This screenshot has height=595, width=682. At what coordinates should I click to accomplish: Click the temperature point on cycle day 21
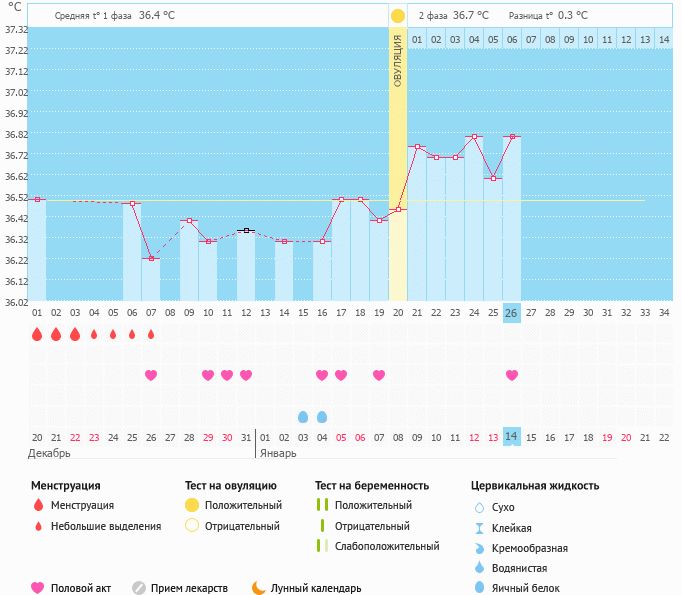coord(417,147)
